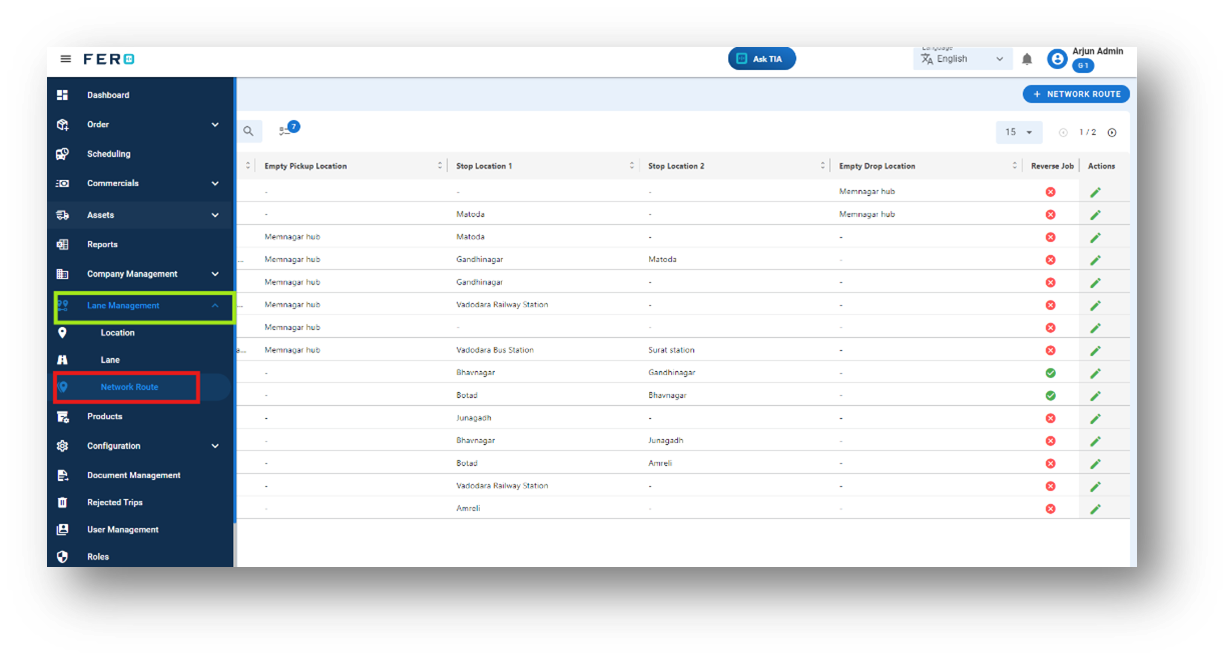Open the hamburger menu beside FERO logo
Image resolution: width=1232 pixels, height=662 pixels.
66,59
